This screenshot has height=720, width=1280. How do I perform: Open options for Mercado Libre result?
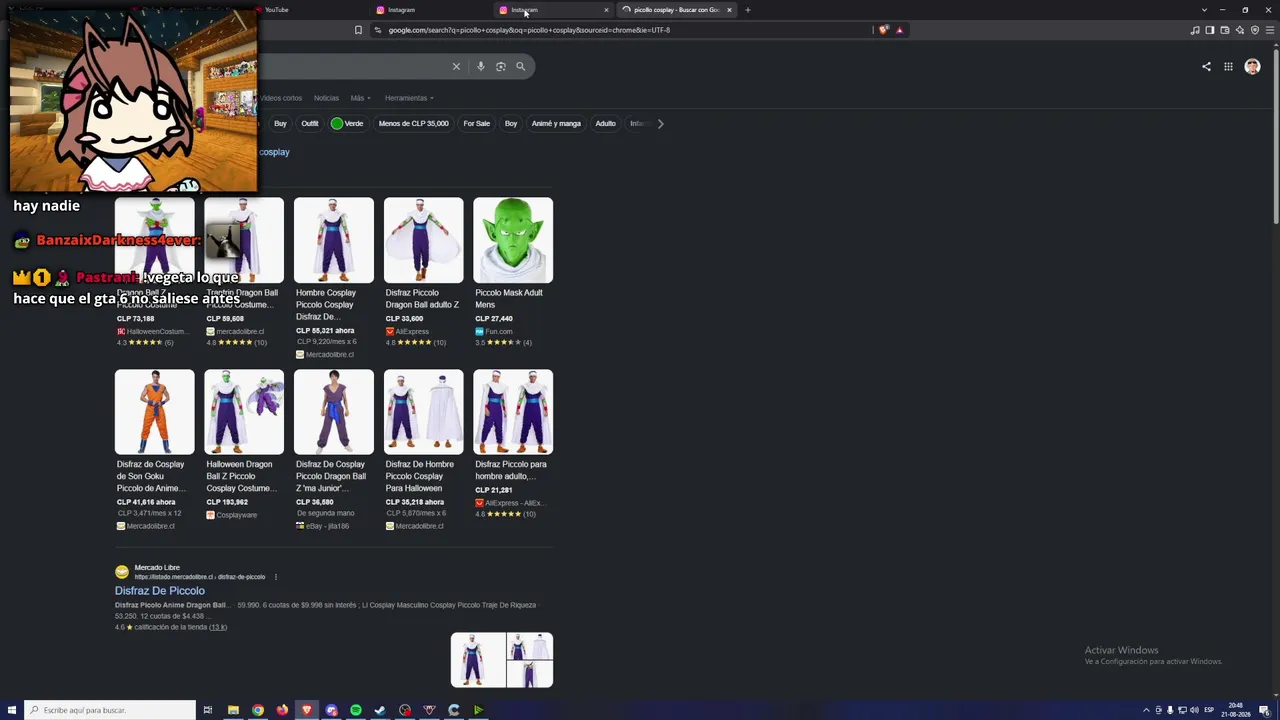pos(276,577)
